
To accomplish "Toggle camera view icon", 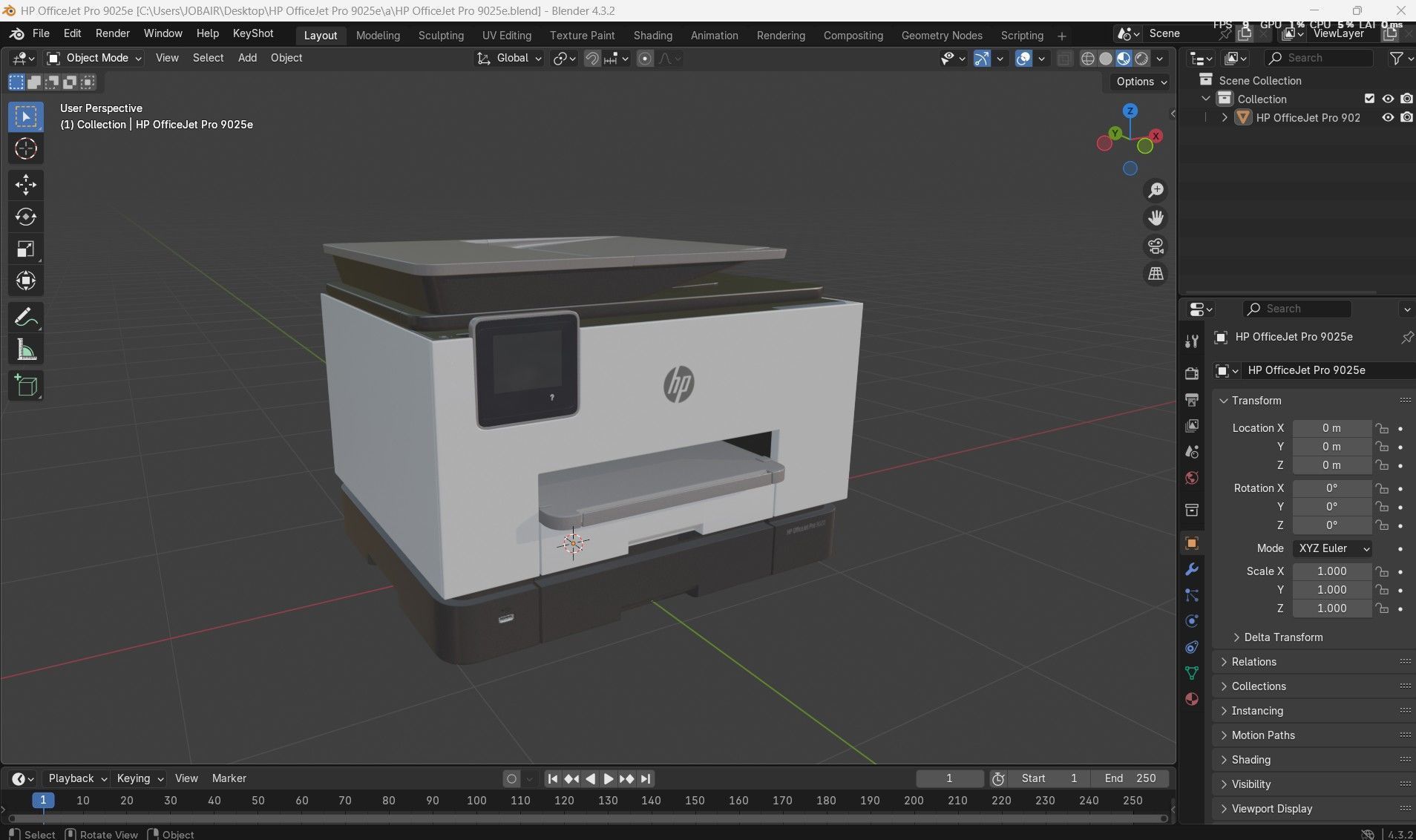I will pyautogui.click(x=1156, y=246).
